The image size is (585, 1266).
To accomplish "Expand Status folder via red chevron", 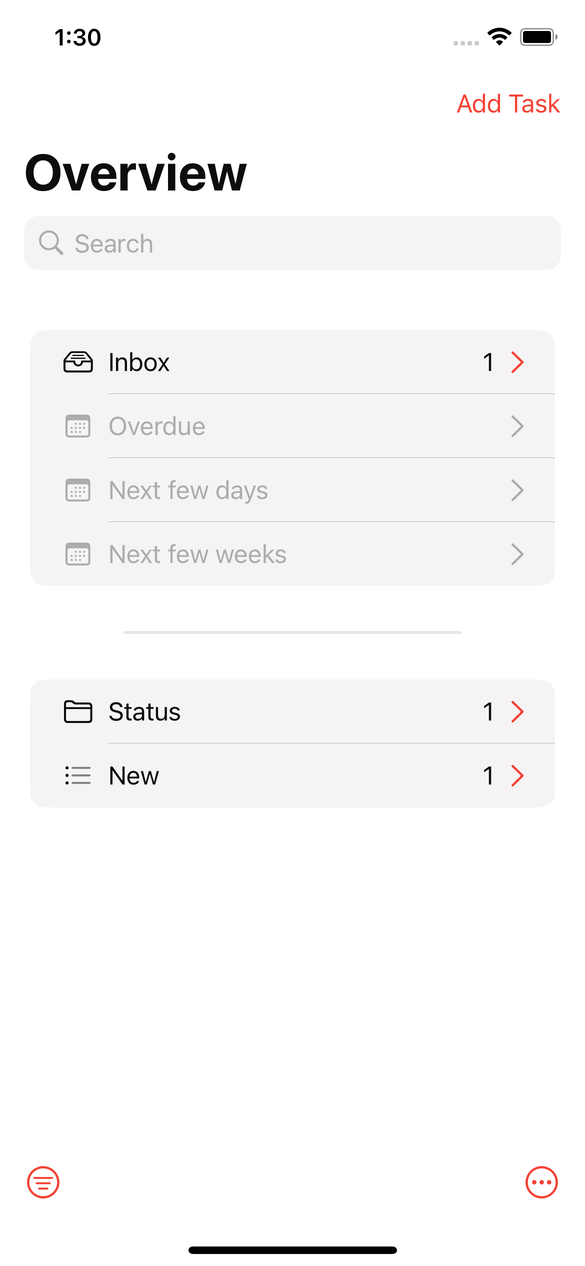I will 517,712.
